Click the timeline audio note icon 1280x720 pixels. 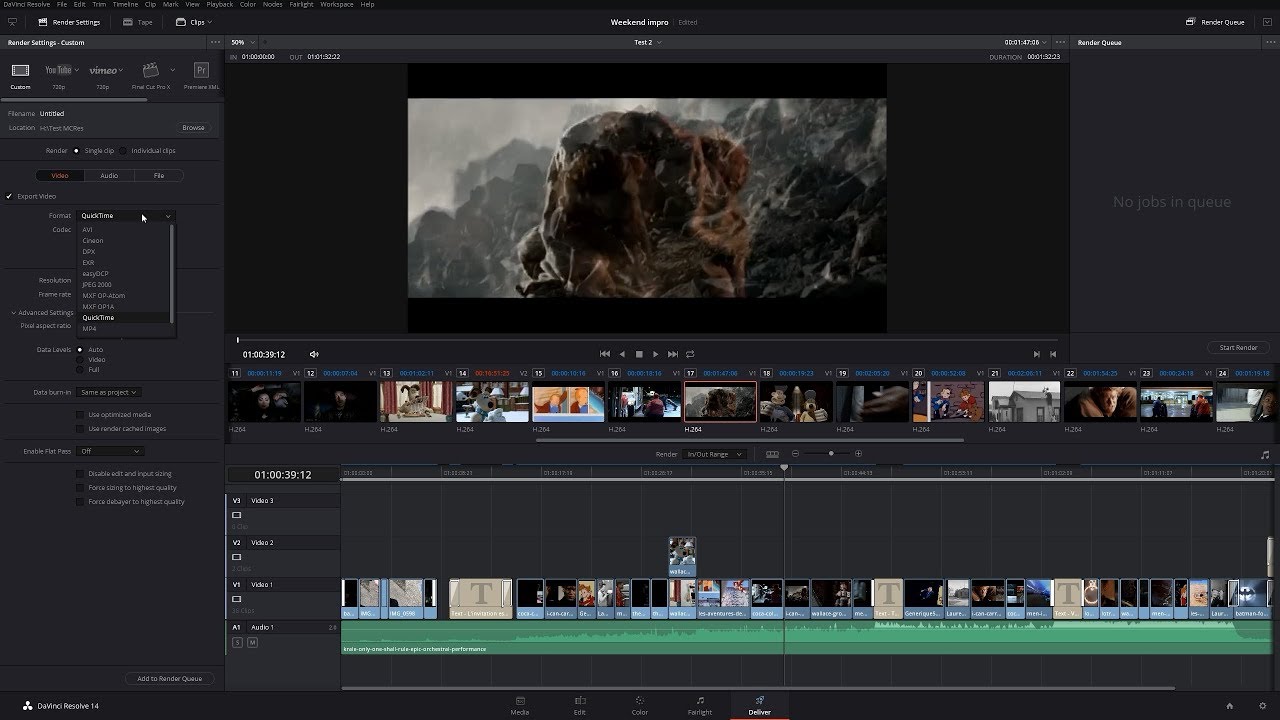coord(1265,455)
